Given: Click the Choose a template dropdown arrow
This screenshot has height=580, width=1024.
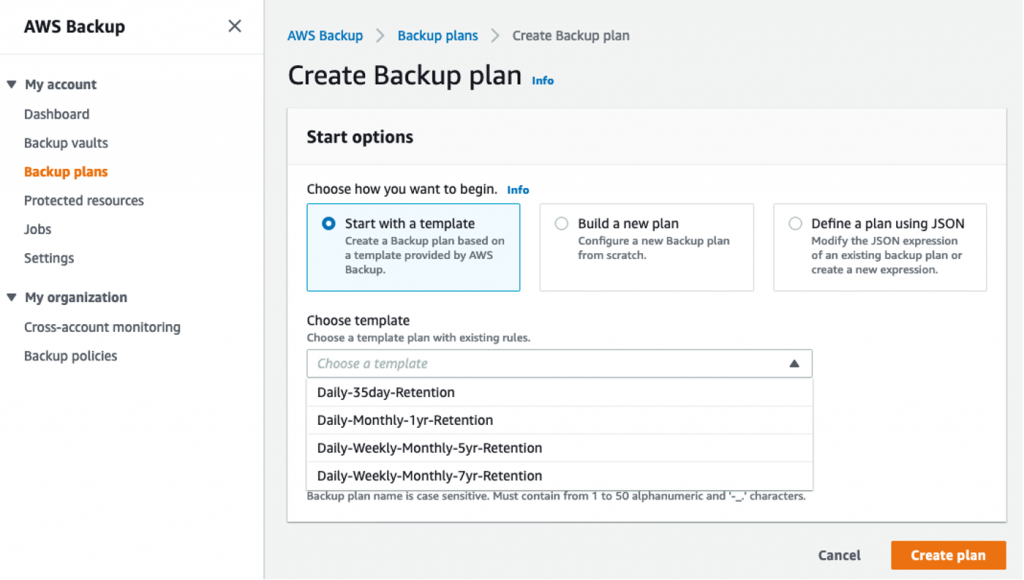Looking at the screenshot, I should point(794,364).
